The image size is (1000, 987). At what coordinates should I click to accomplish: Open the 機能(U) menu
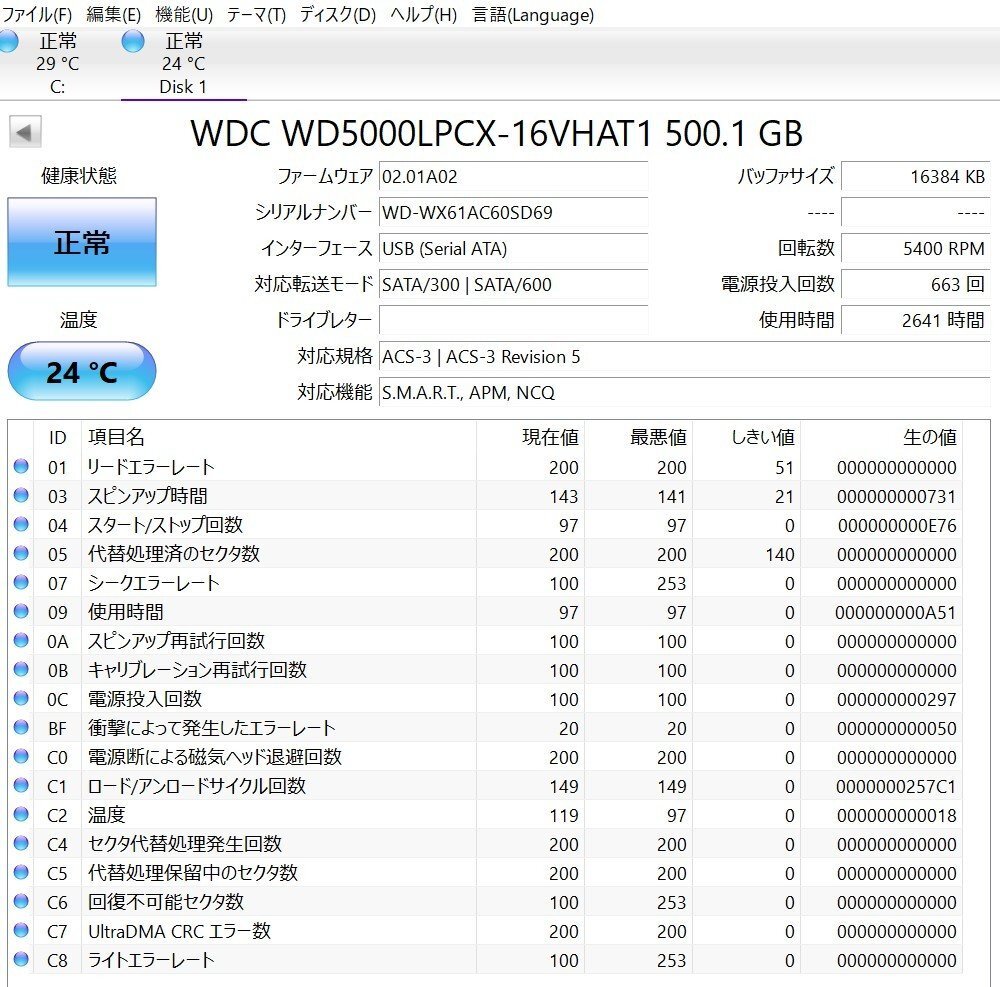coord(184,14)
